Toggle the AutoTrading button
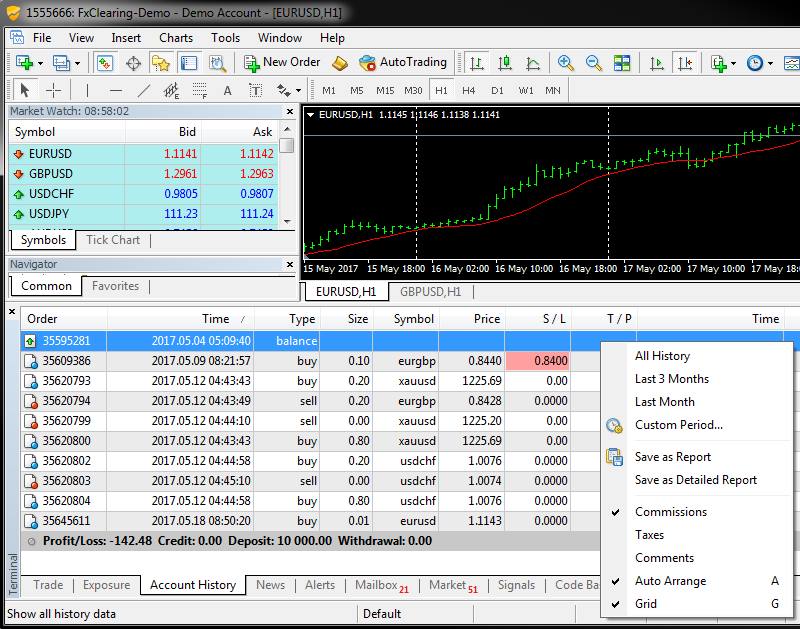 pos(402,62)
